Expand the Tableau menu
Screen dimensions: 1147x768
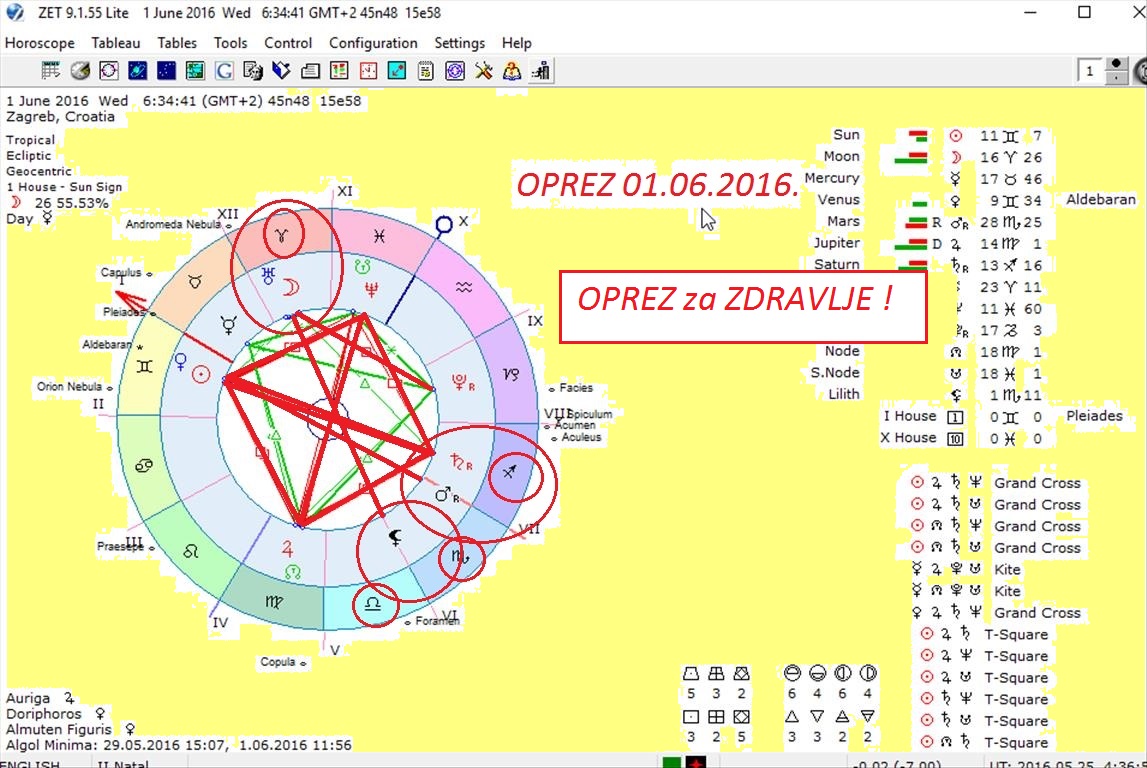116,43
